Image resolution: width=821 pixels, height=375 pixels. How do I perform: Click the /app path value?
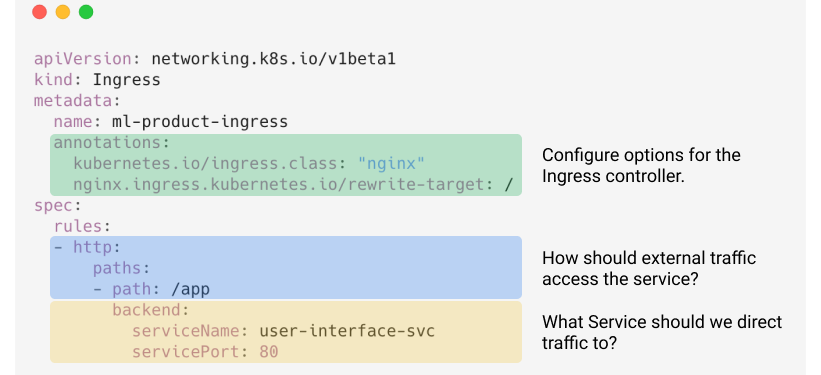(190, 290)
